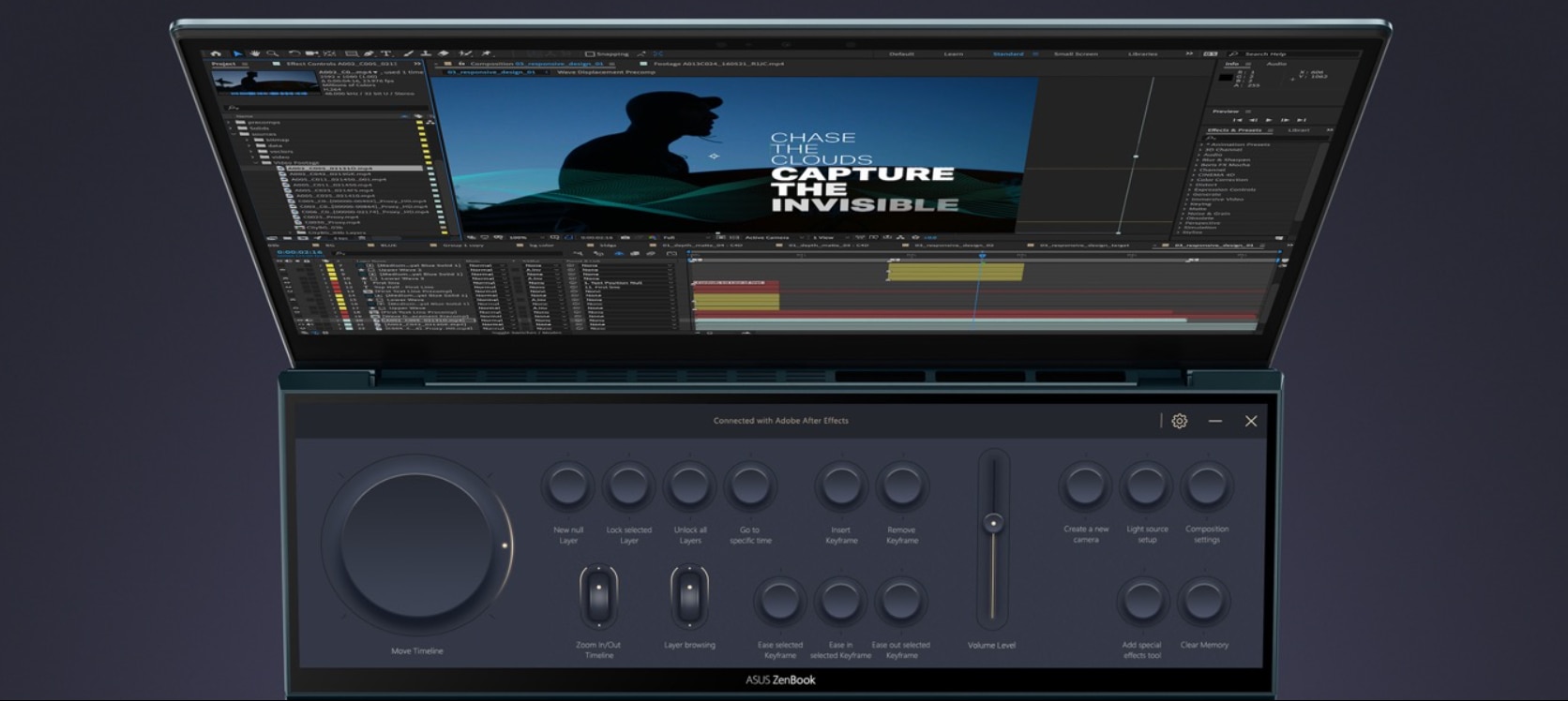Tap the New null Layer knob
This screenshot has height=701, width=1568.
567,485
